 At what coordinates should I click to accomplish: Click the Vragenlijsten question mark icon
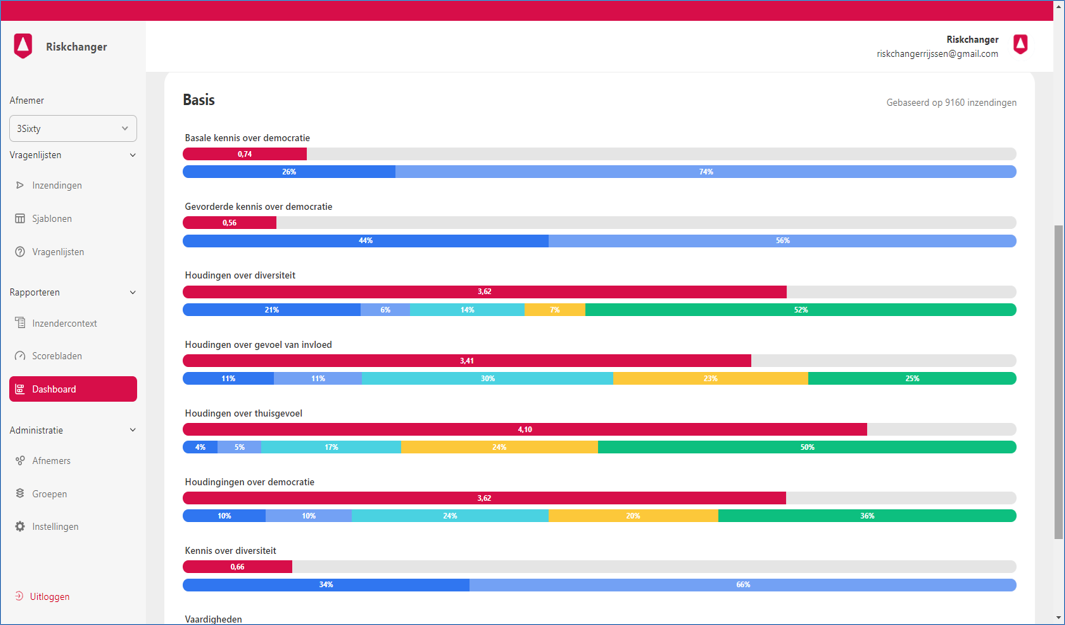click(x=20, y=251)
